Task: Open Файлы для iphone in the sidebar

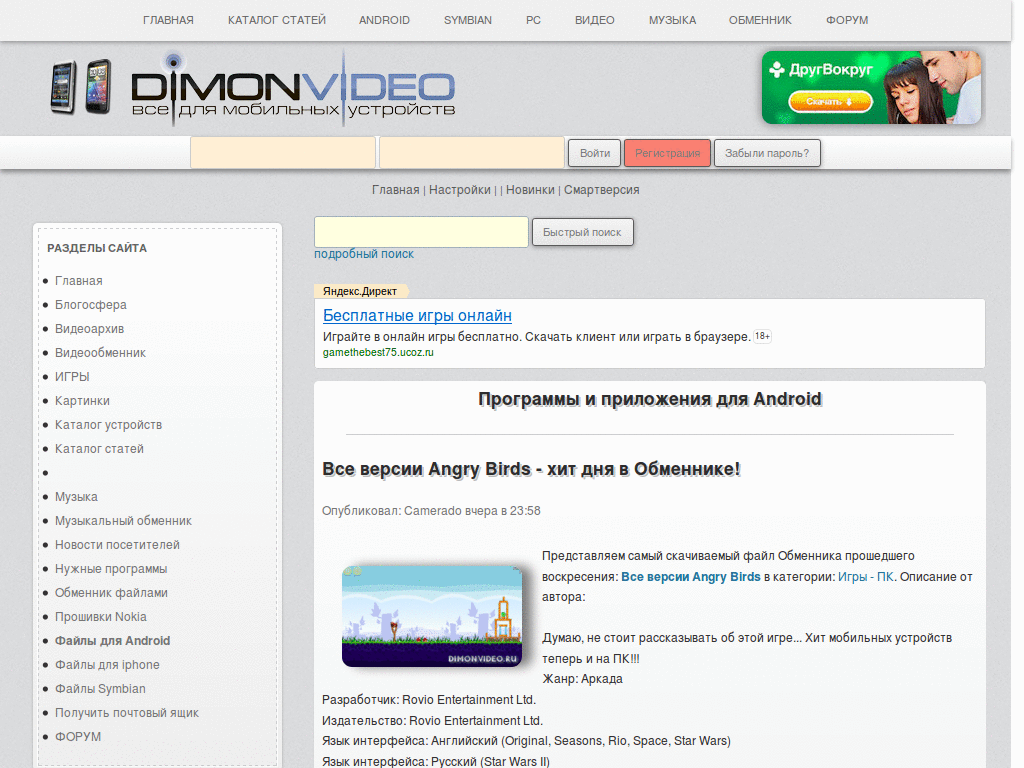Action: 107,665
